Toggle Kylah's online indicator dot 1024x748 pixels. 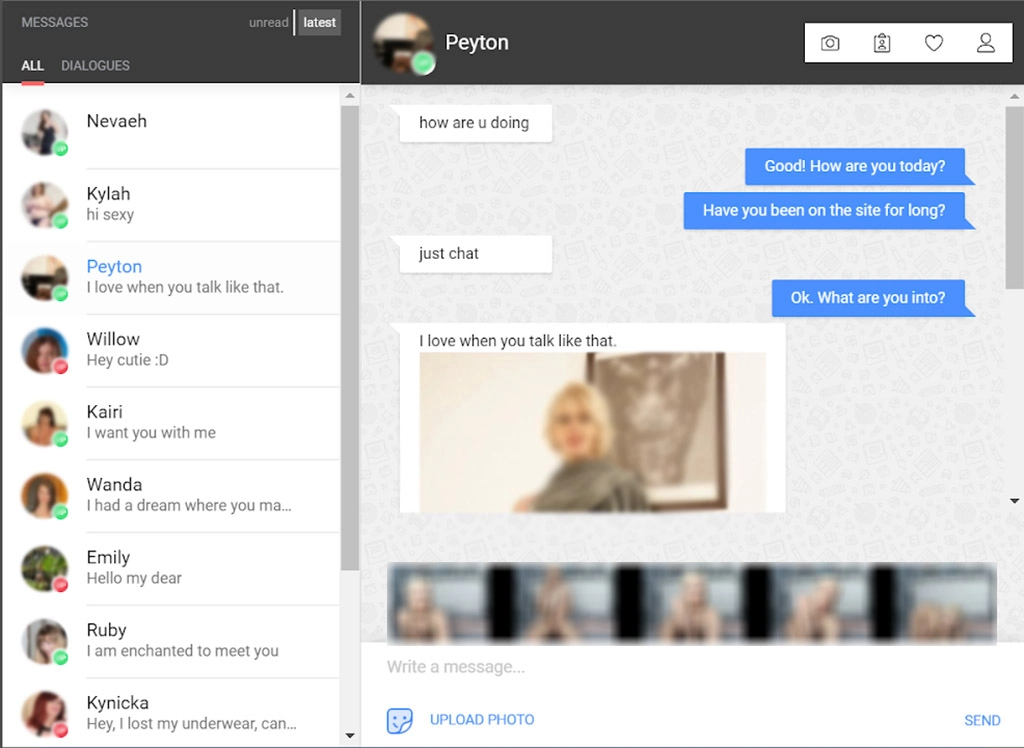coord(58,221)
